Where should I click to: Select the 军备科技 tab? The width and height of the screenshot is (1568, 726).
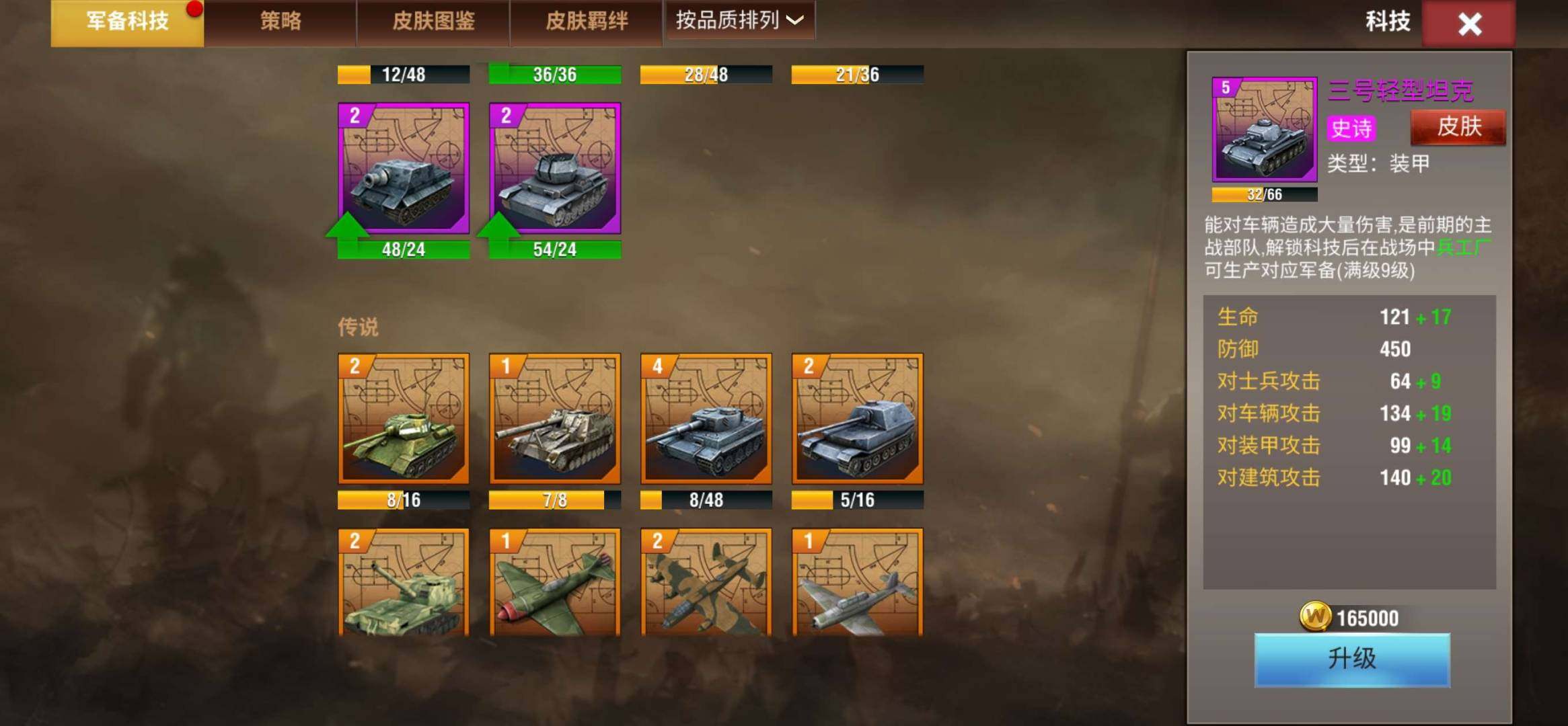pos(127,22)
